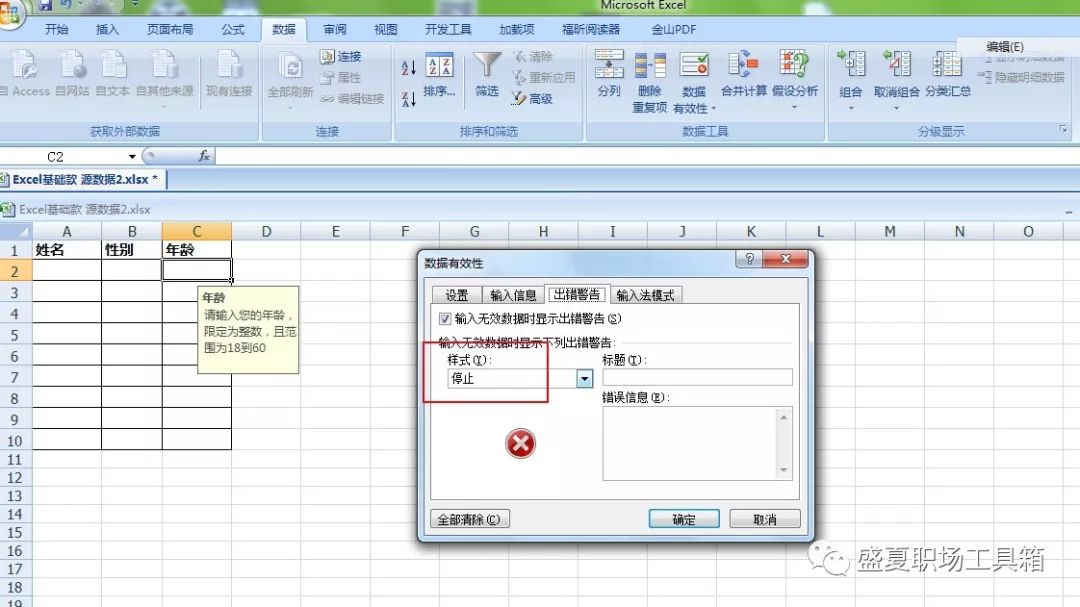Switch to the 设置 tab
The image size is (1080, 607).
click(x=456, y=293)
